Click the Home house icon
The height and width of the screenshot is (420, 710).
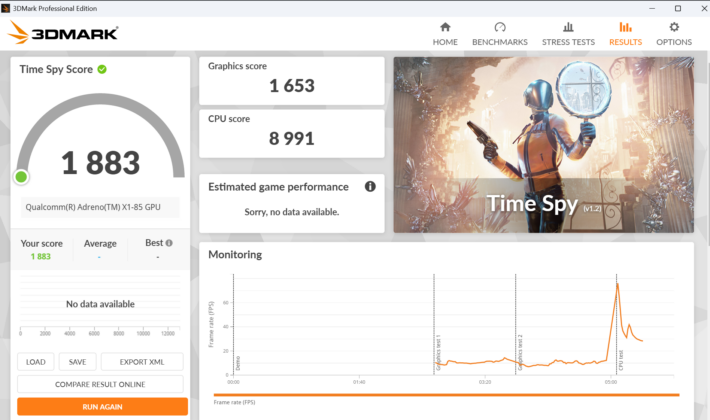pyautogui.click(x=445, y=27)
